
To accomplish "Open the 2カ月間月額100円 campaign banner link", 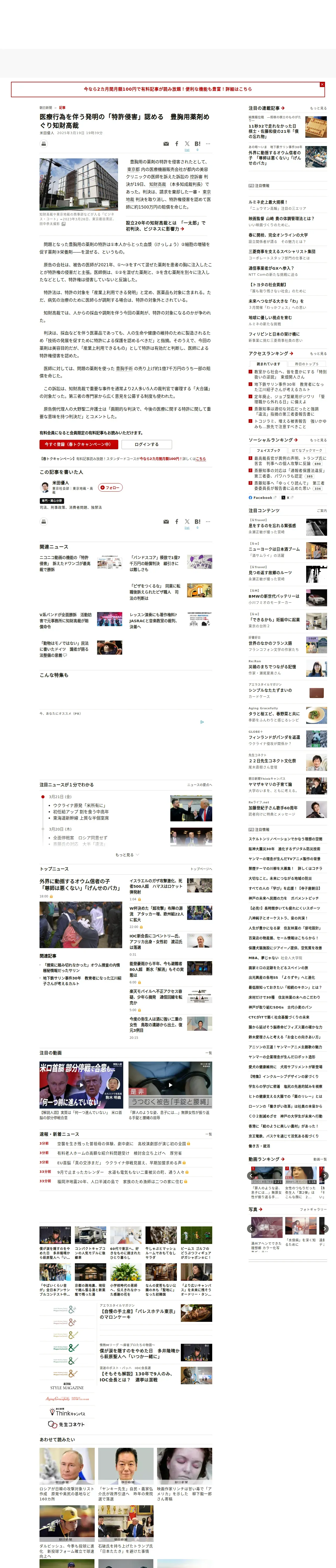I will coord(168,89).
